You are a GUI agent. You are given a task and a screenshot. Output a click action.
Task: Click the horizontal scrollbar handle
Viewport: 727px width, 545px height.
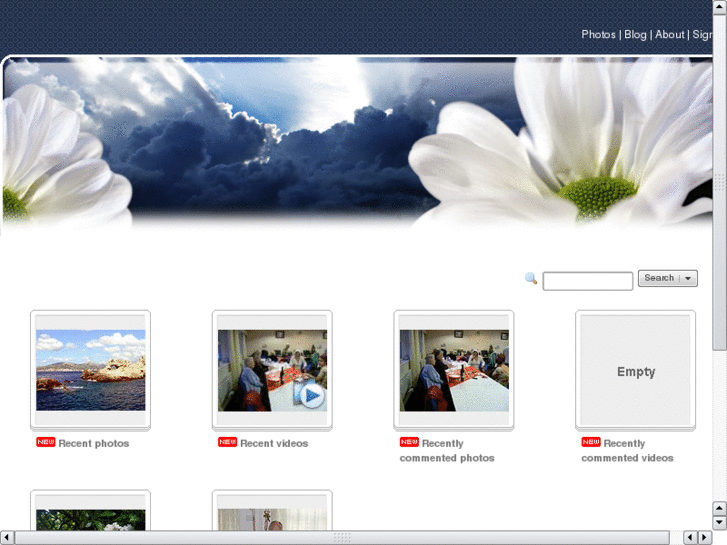(342, 538)
